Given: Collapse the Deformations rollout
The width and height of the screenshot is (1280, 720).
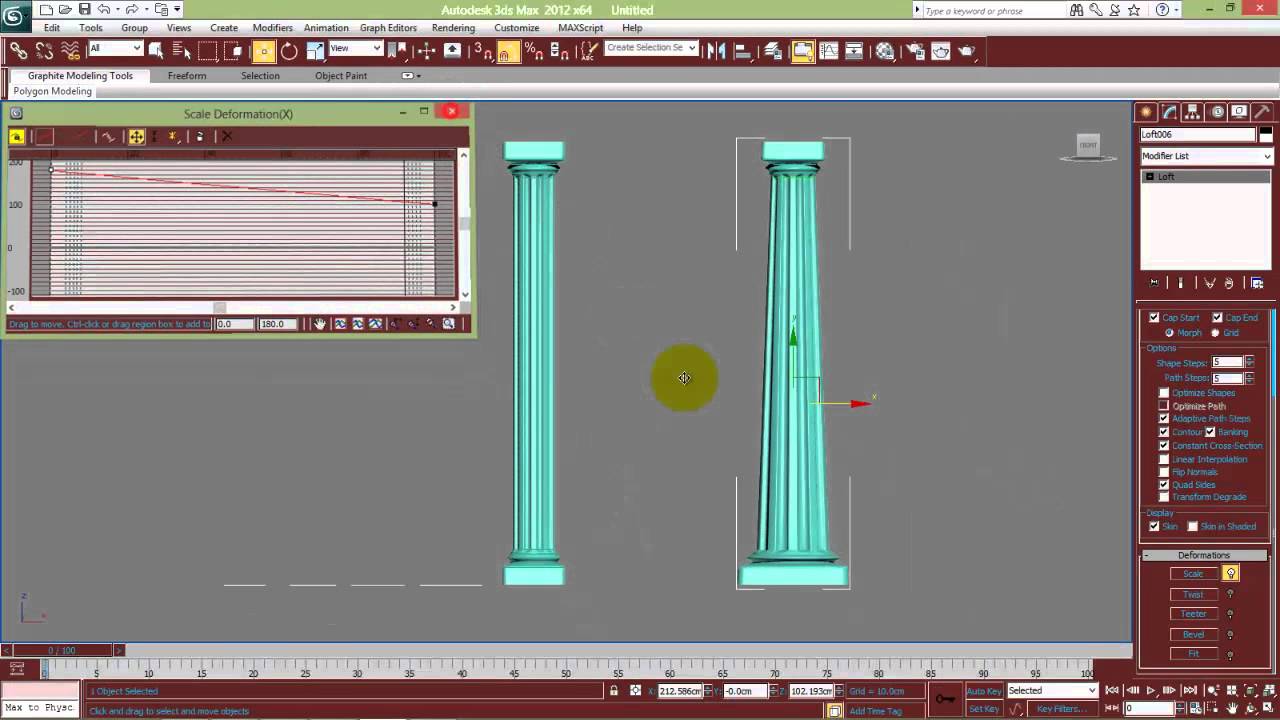Looking at the screenshot, I should point(1203,555).
